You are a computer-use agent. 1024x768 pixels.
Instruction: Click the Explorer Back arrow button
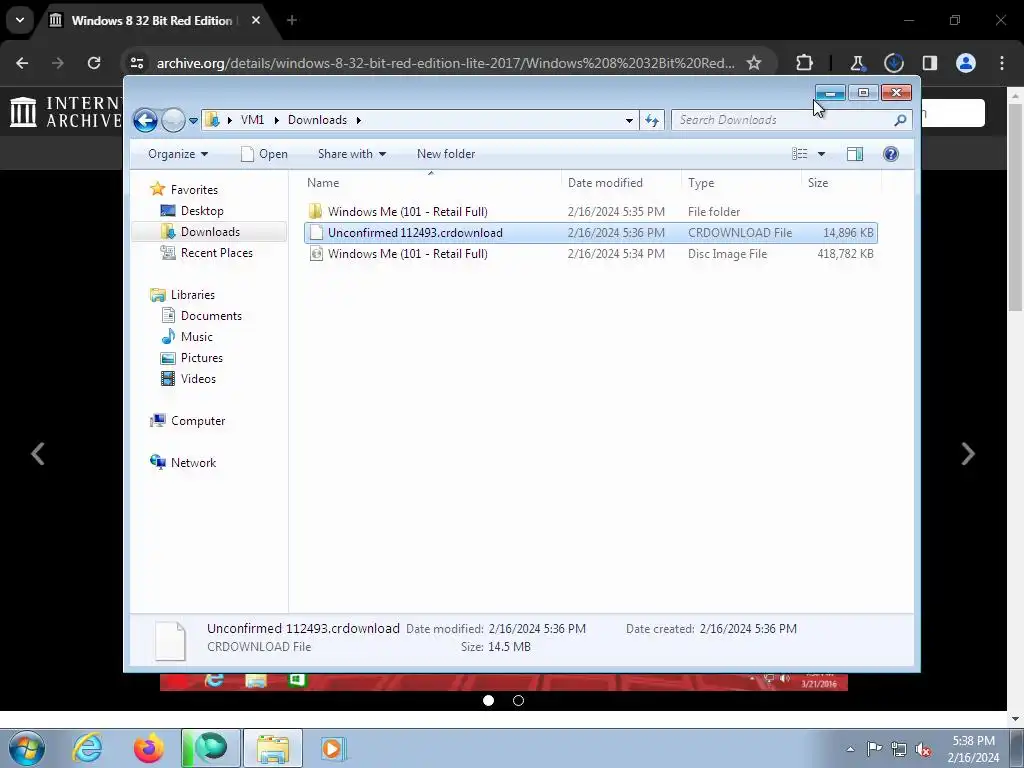coord(145,120)
